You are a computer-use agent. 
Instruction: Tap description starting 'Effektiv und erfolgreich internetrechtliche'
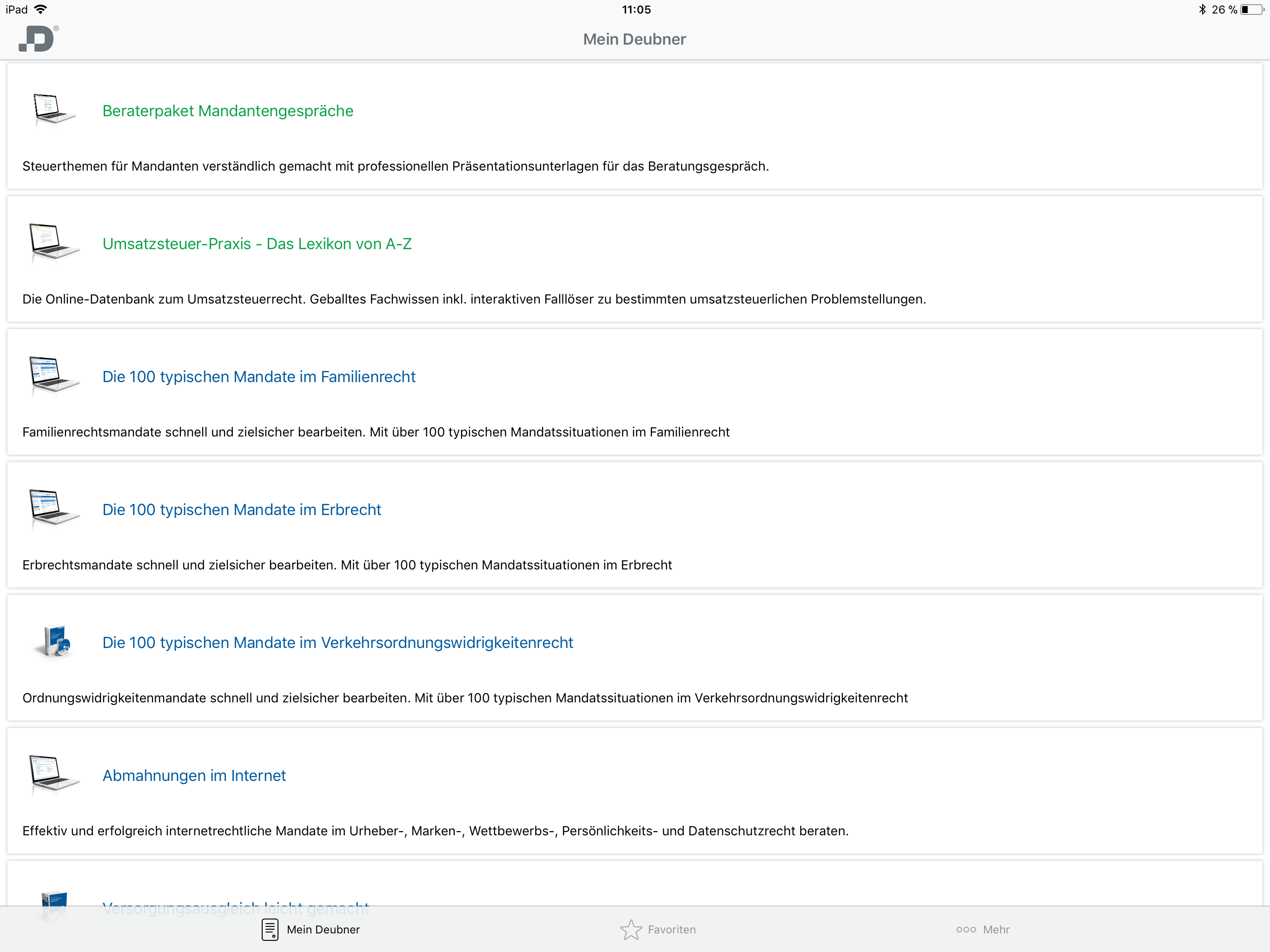tap(435, 831)
